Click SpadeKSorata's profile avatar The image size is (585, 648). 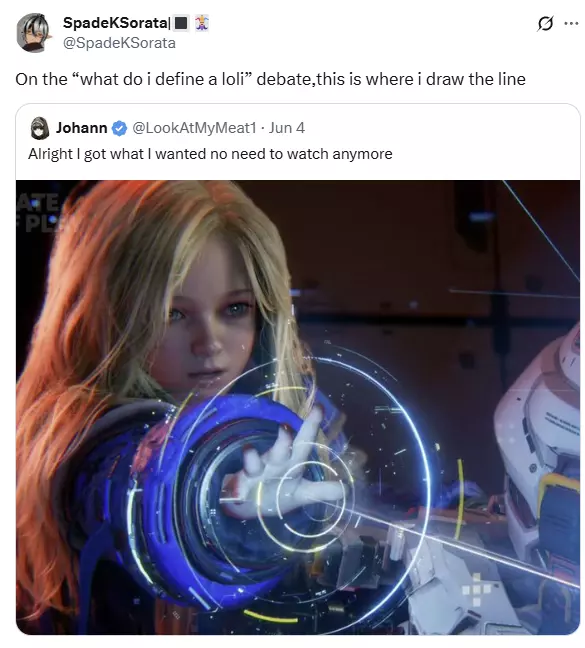33,33
